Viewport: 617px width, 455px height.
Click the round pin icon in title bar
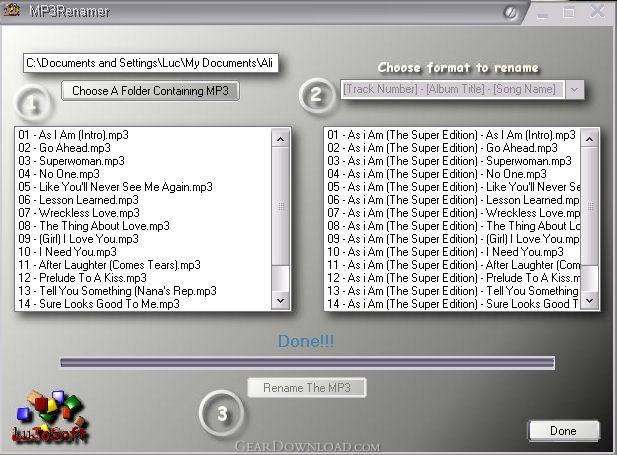511,13
